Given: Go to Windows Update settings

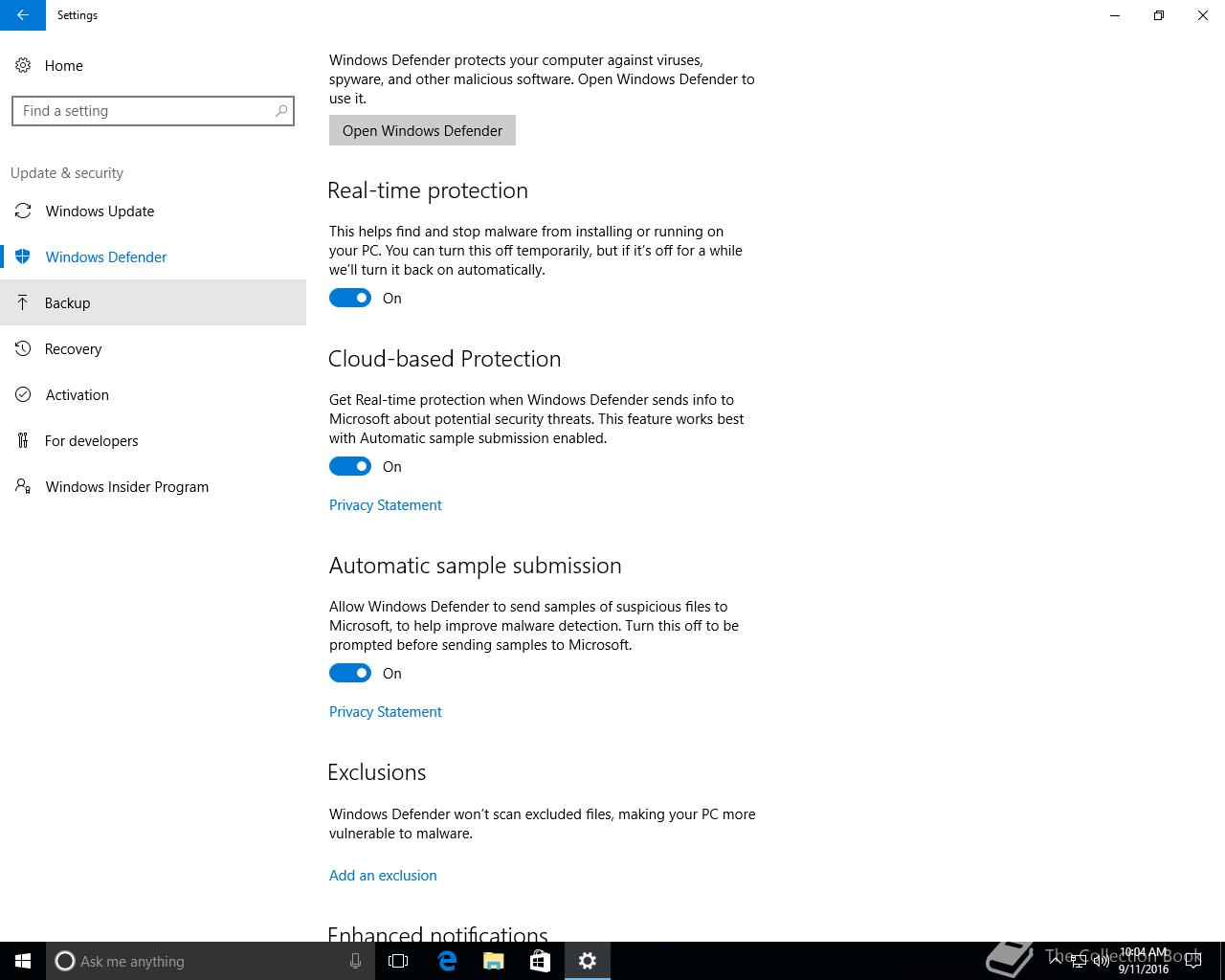Looking at the screenshot, I should 153,211.
